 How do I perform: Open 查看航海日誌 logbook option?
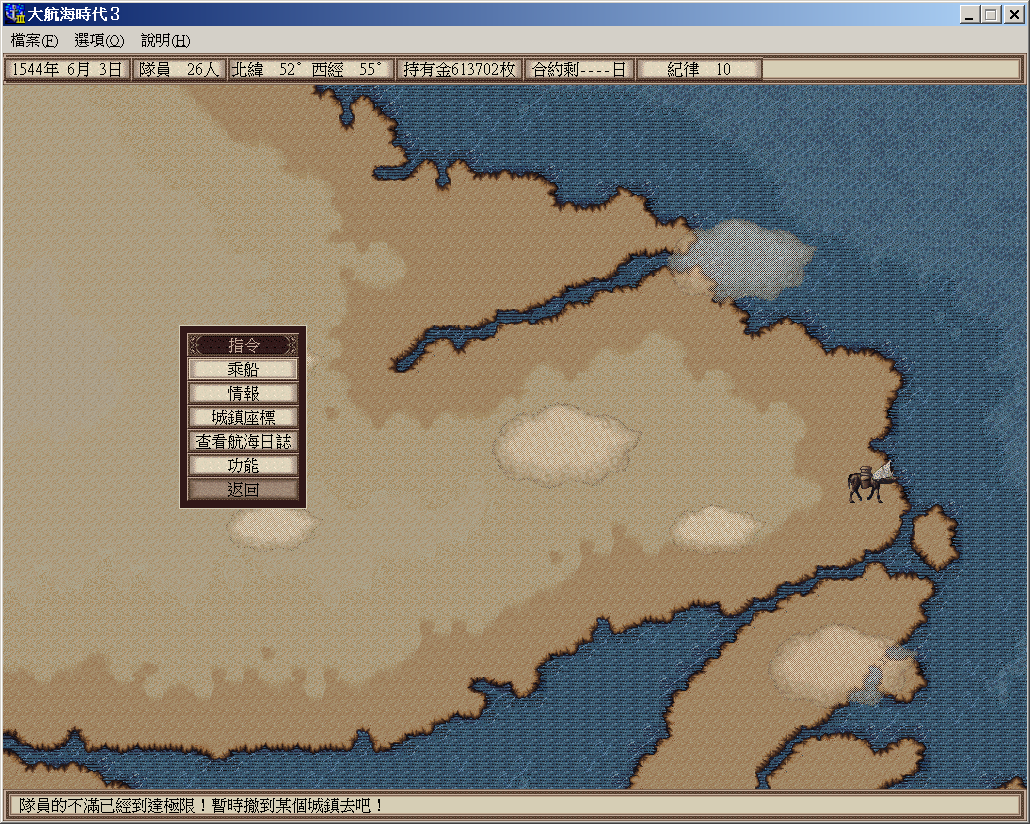[x=243, y=441]
